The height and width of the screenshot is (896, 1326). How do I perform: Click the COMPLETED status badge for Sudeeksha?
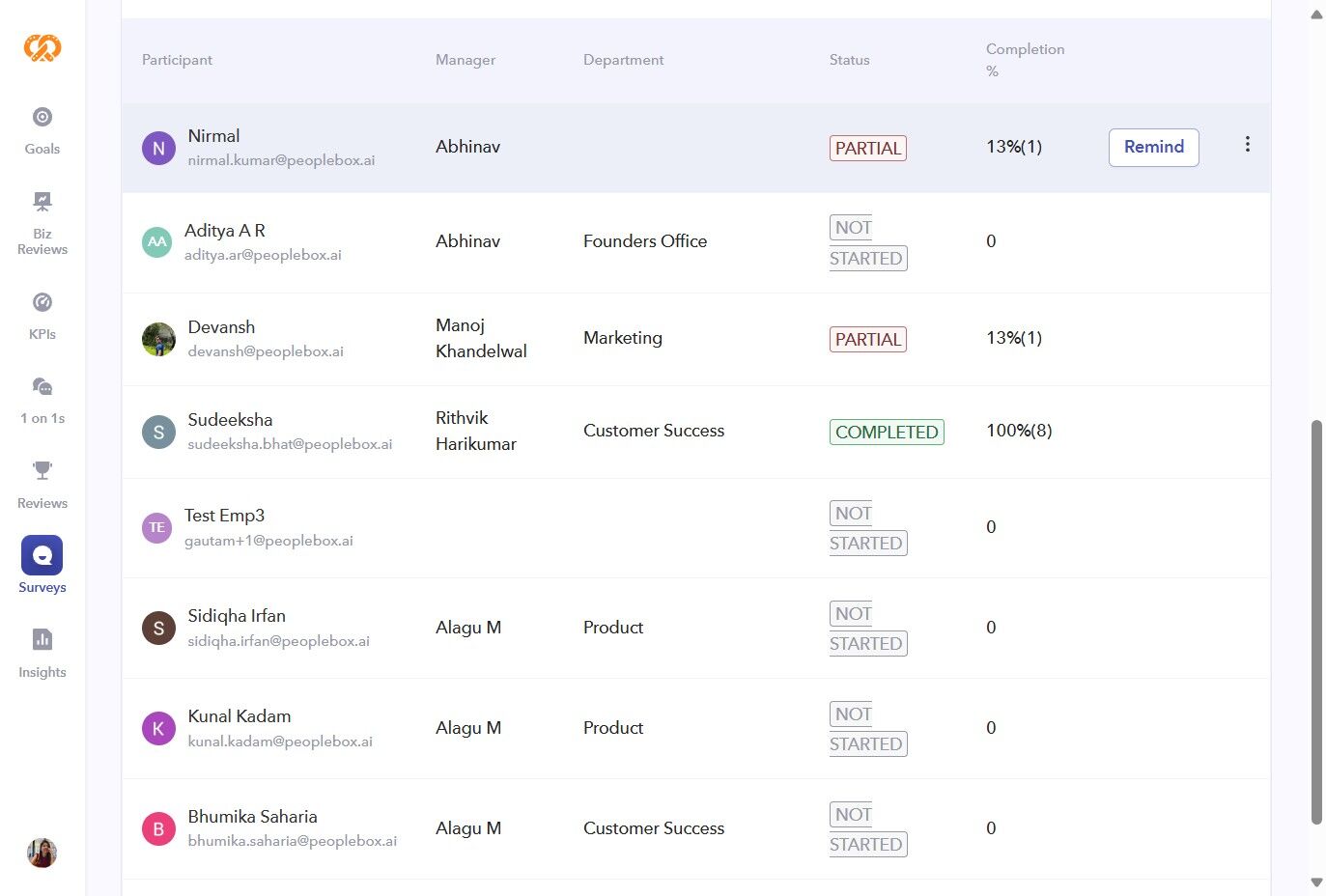click(x=886, y=433)
